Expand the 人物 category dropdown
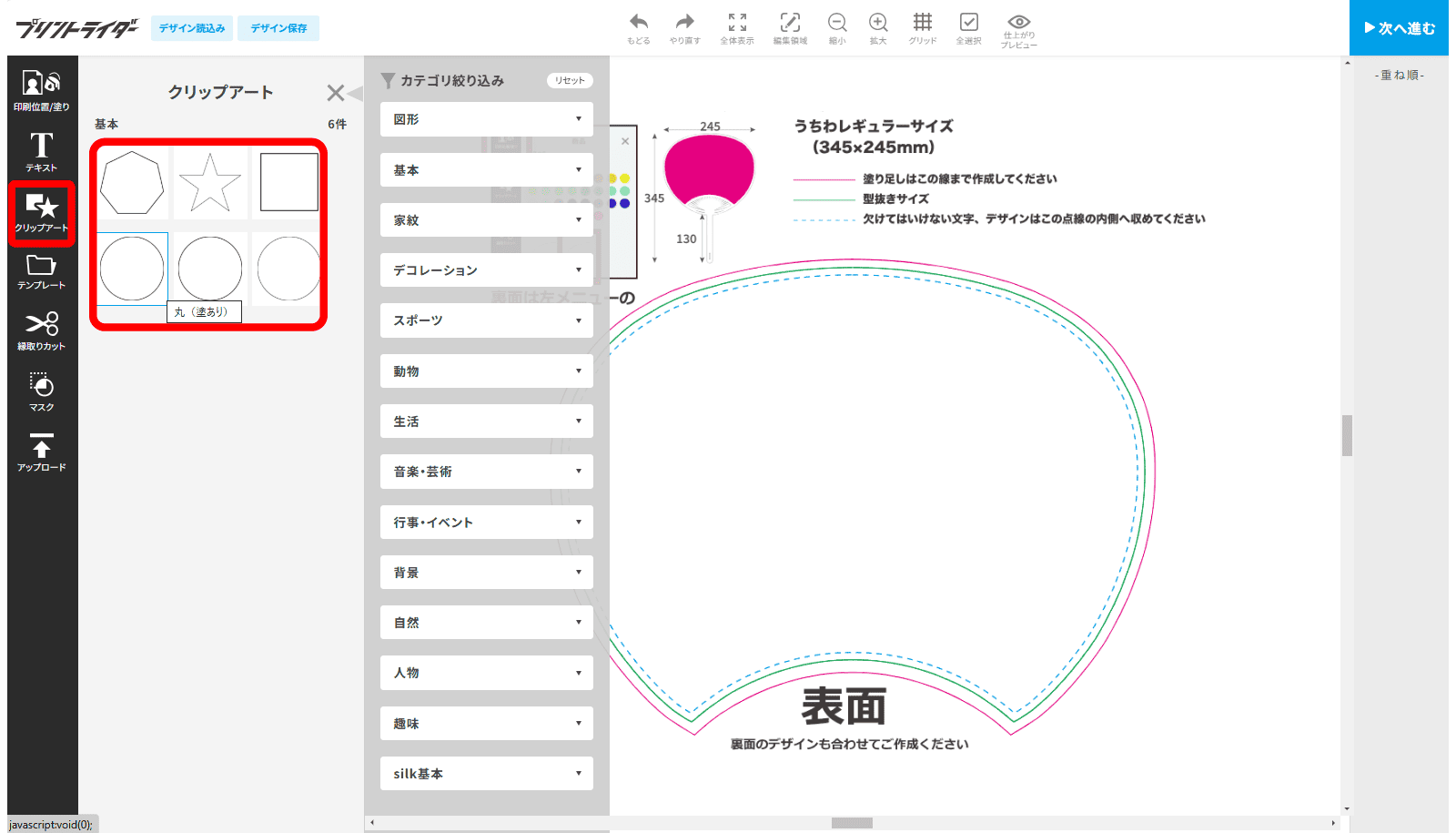Screen dimensions: 1456x833 point(487,673)
